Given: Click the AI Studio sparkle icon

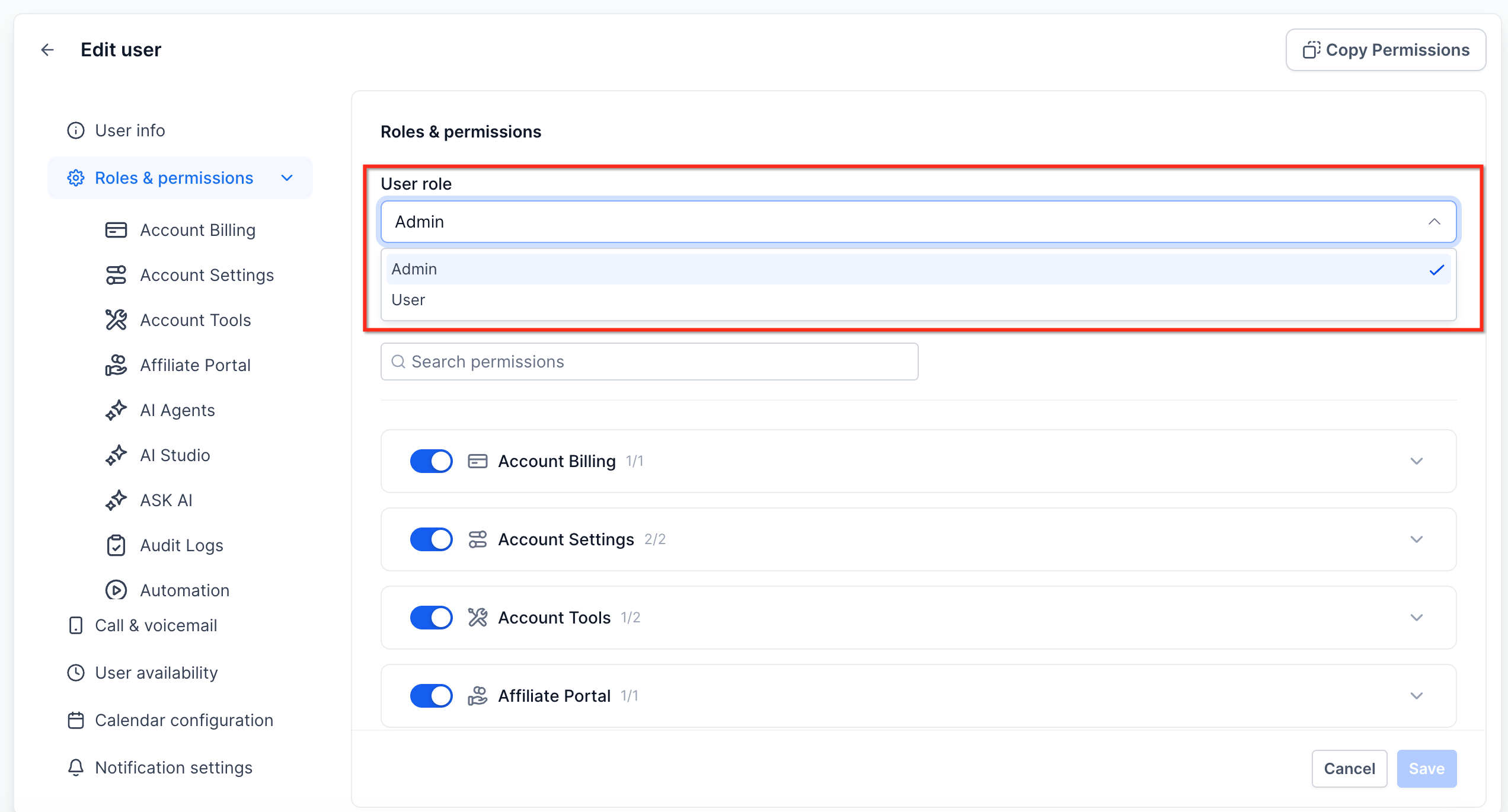Looking at the screenshot, I should coord(116,455).
